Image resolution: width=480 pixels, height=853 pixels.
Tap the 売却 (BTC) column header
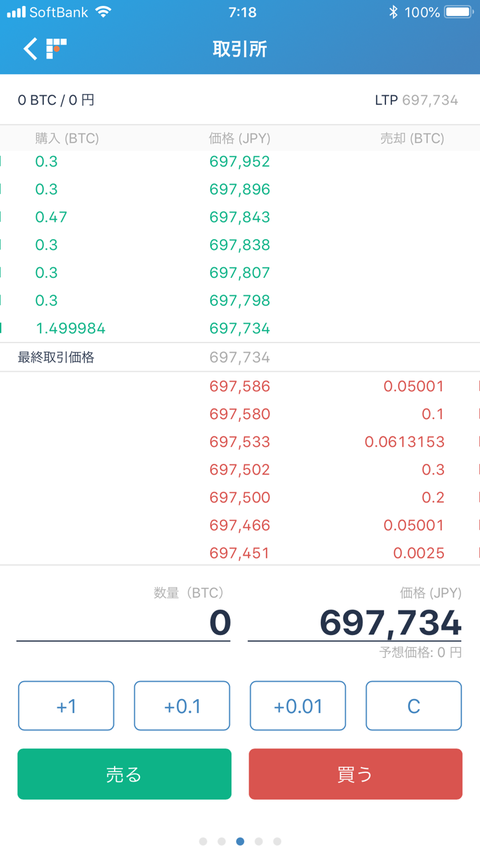pyautogui.click(x=412, y=138)
